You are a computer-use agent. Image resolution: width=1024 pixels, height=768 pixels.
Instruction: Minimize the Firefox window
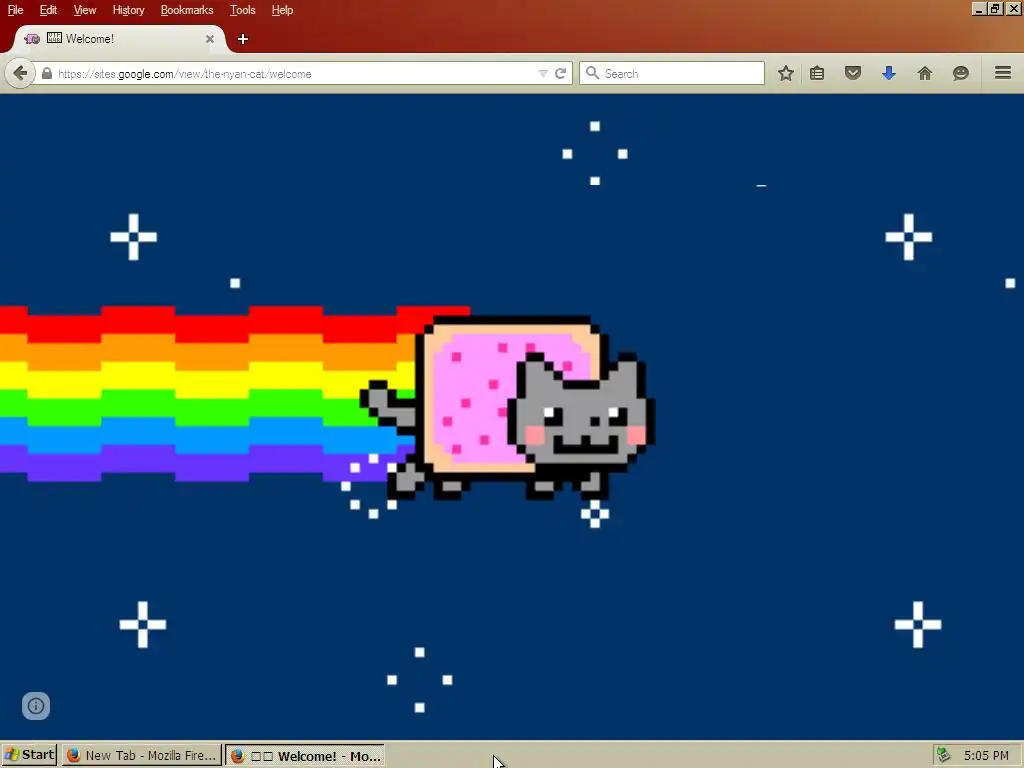(978, 9)
